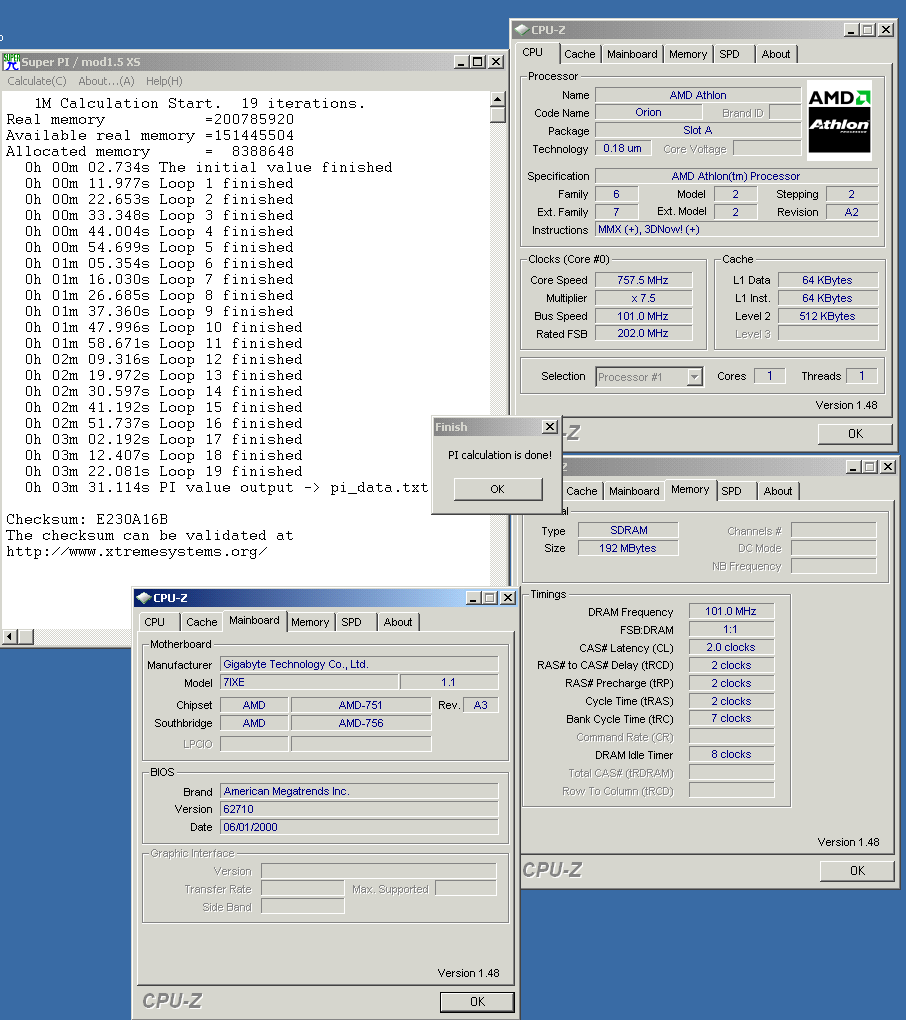Open the Help(H) menu in Super PI
Viewport: 906px width, 1020px height.
coord(164,81)
